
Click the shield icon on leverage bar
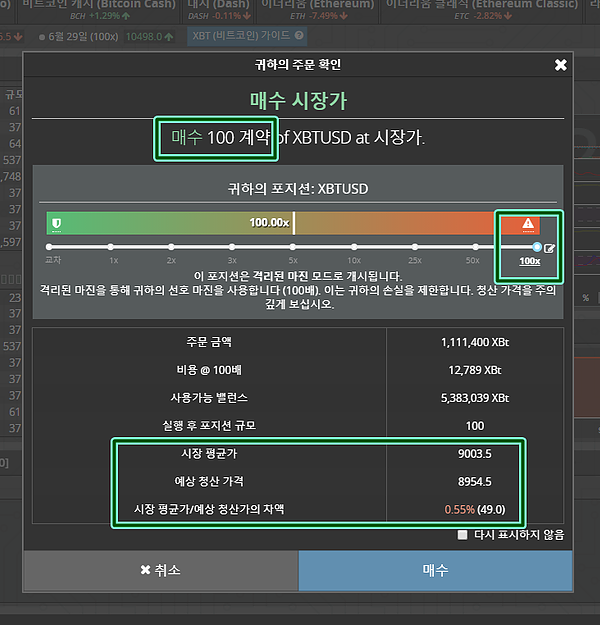(57, 223)
